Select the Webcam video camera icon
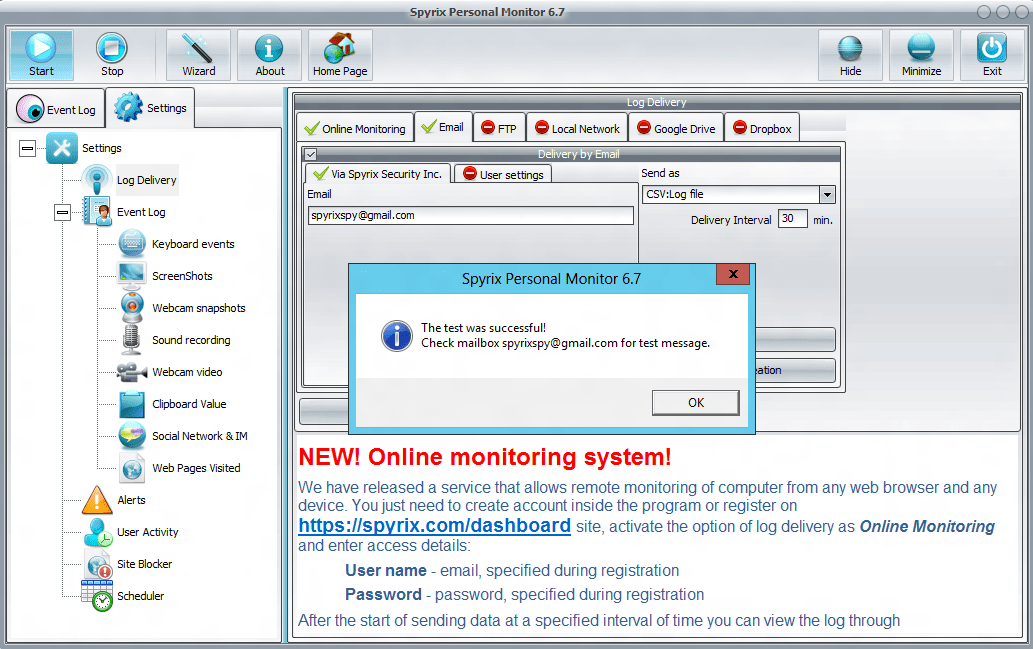Image resolution: width=1033 pixels, height=649 pixels. [132, 372]
